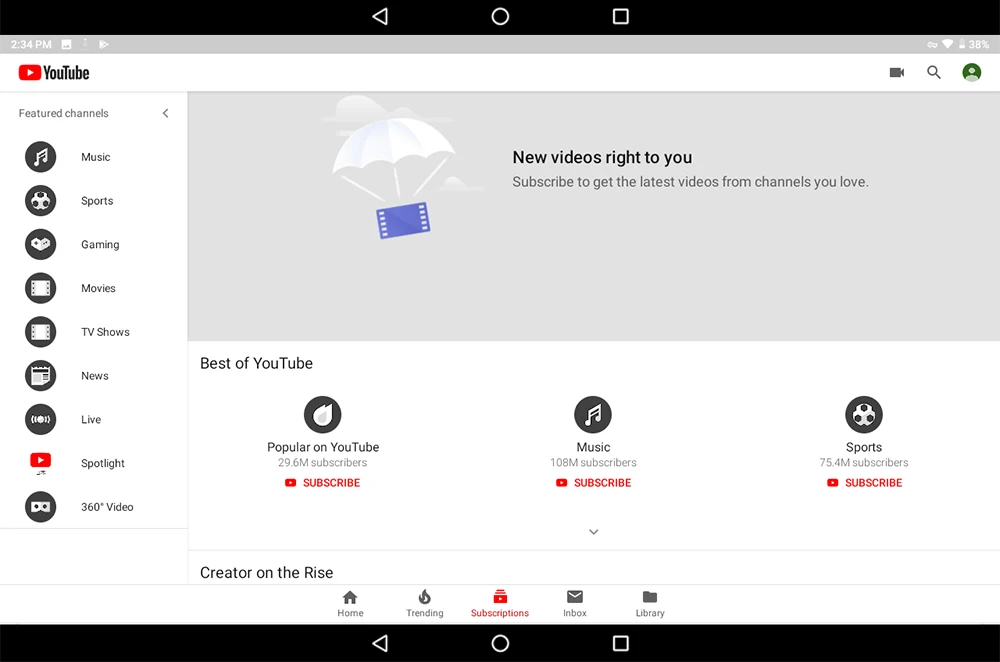Image resolution: width=1000 pixels, height=662 pixels.
Task: Select the 360° Video headset icon
Action: (x=40, y=507)
